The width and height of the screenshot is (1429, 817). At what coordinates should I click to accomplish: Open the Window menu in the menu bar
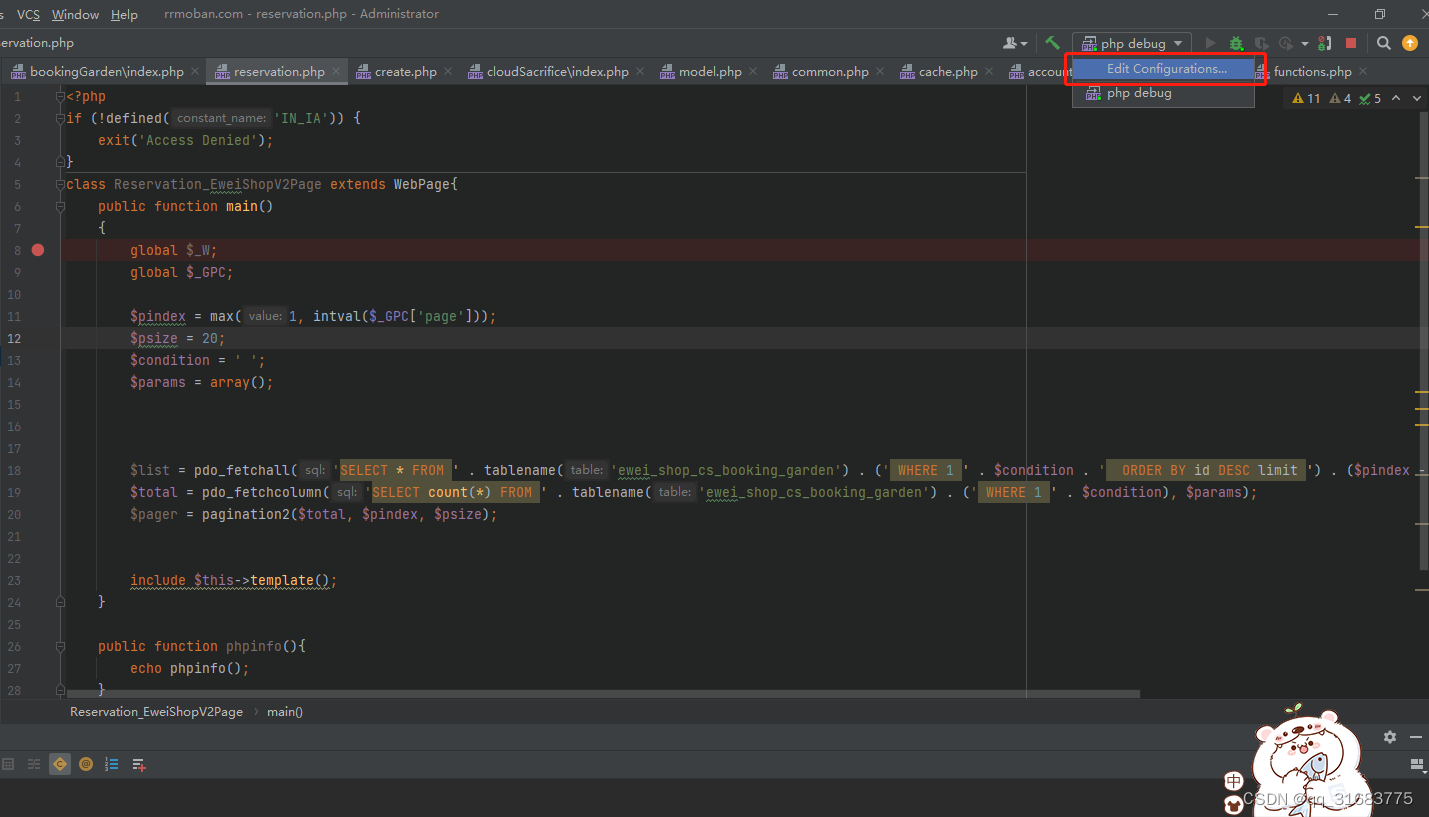coord(75,14)
